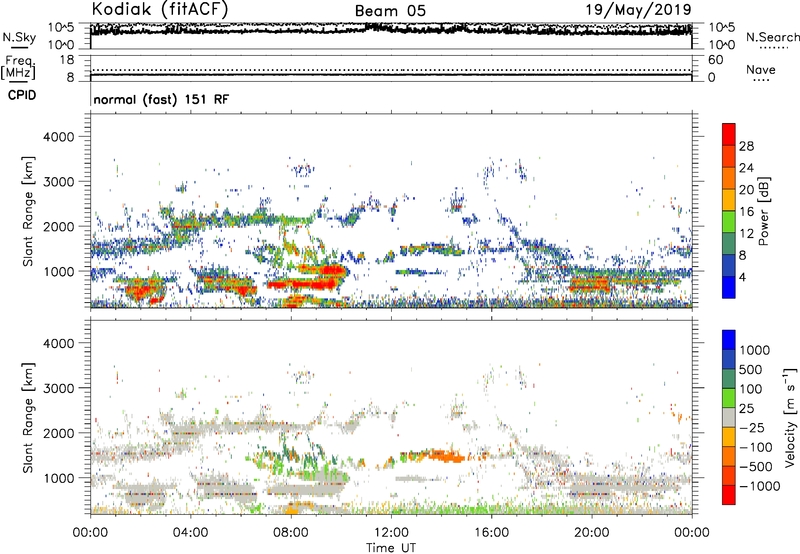This screenshot has width=800, height=554.
Task: Click the gray segment of Velocity color bar
Action: [x=729, y=418]
